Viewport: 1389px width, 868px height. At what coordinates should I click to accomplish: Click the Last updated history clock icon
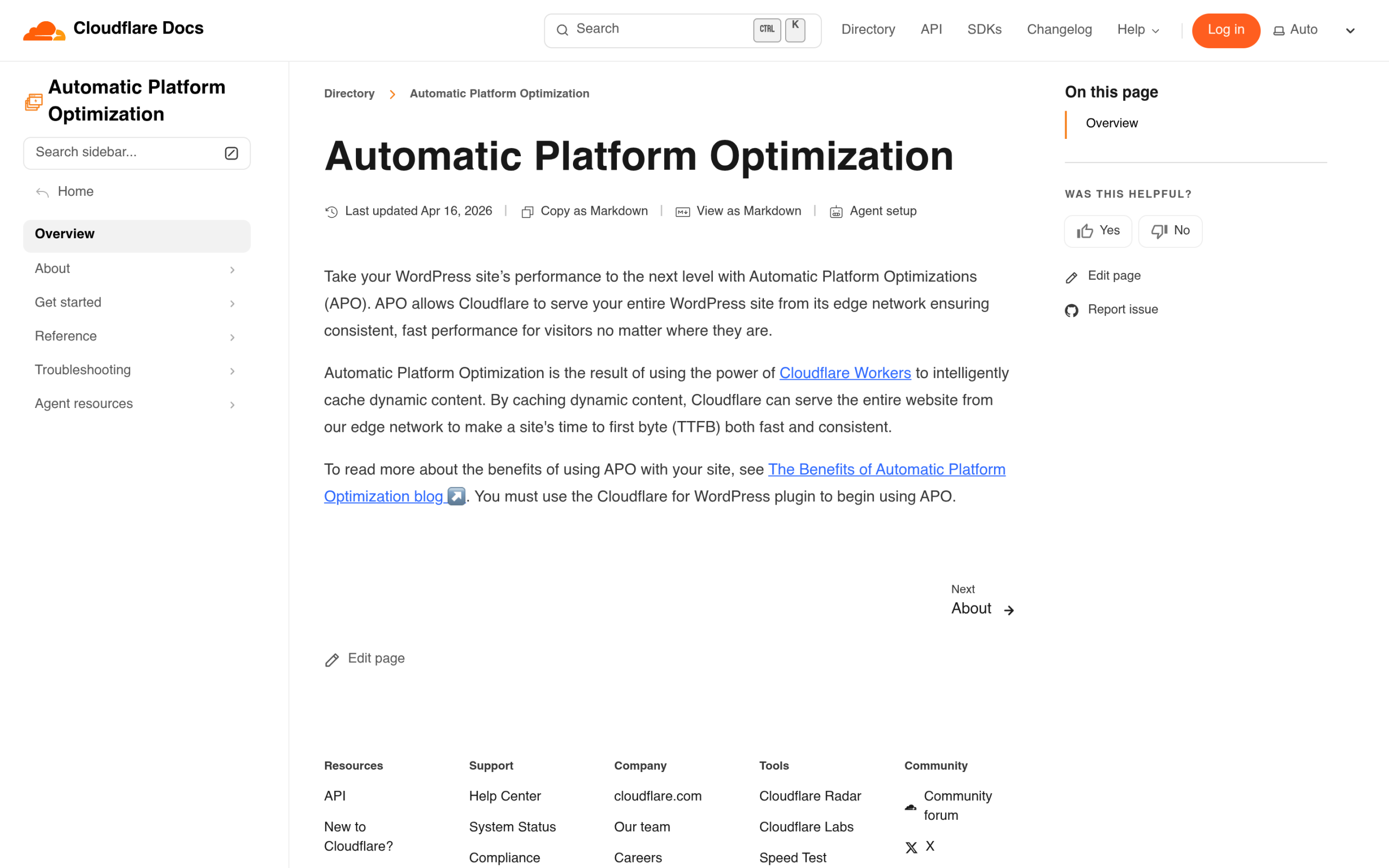point(331,212)
